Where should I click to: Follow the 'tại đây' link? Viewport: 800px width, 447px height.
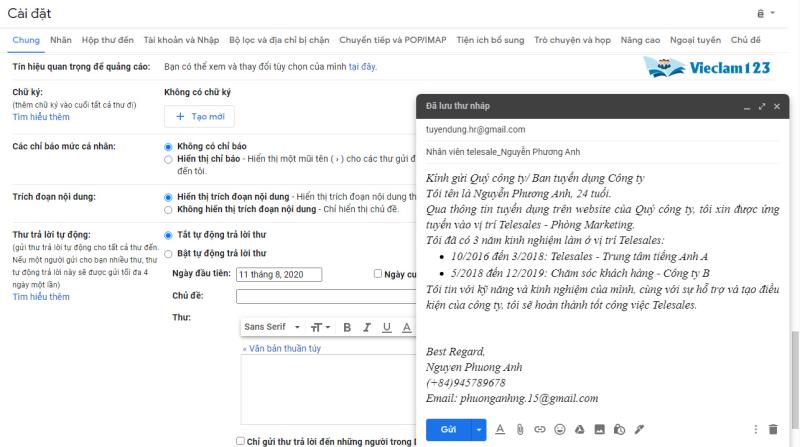[362, 66]
